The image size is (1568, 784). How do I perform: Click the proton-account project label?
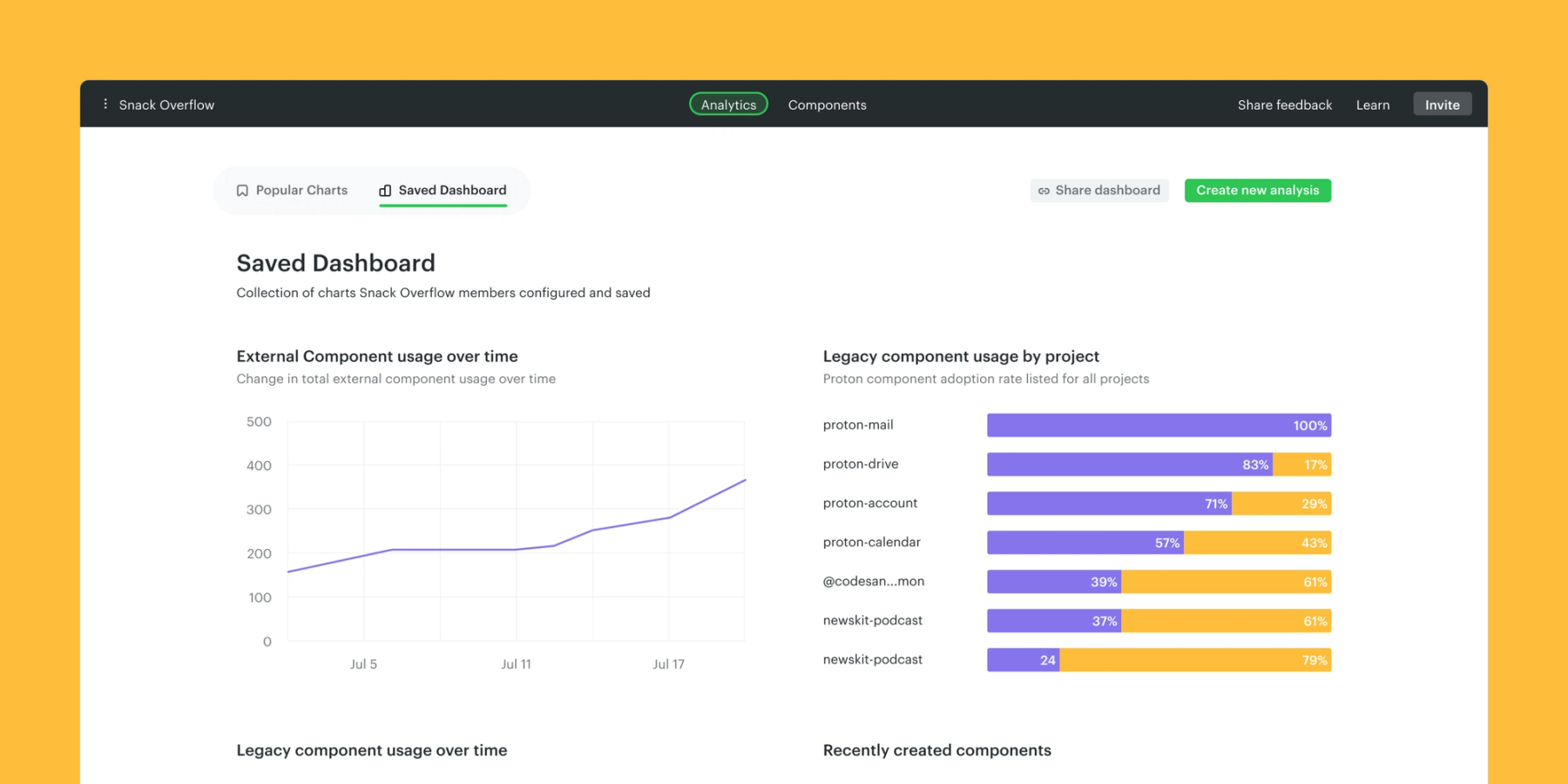click(x=870, y=504)
